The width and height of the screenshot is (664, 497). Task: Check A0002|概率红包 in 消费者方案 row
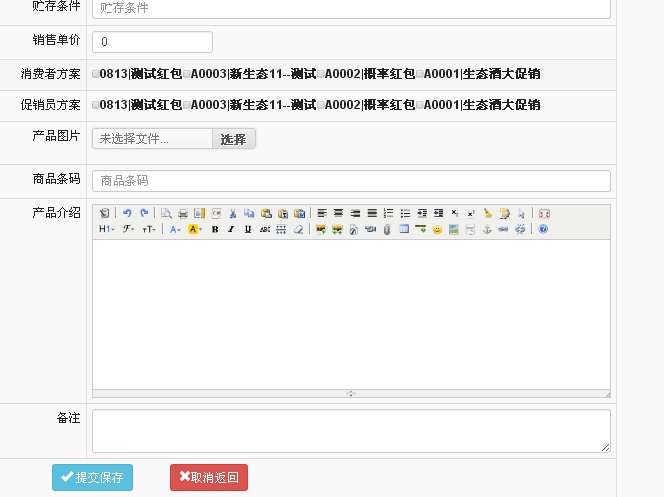321,74
